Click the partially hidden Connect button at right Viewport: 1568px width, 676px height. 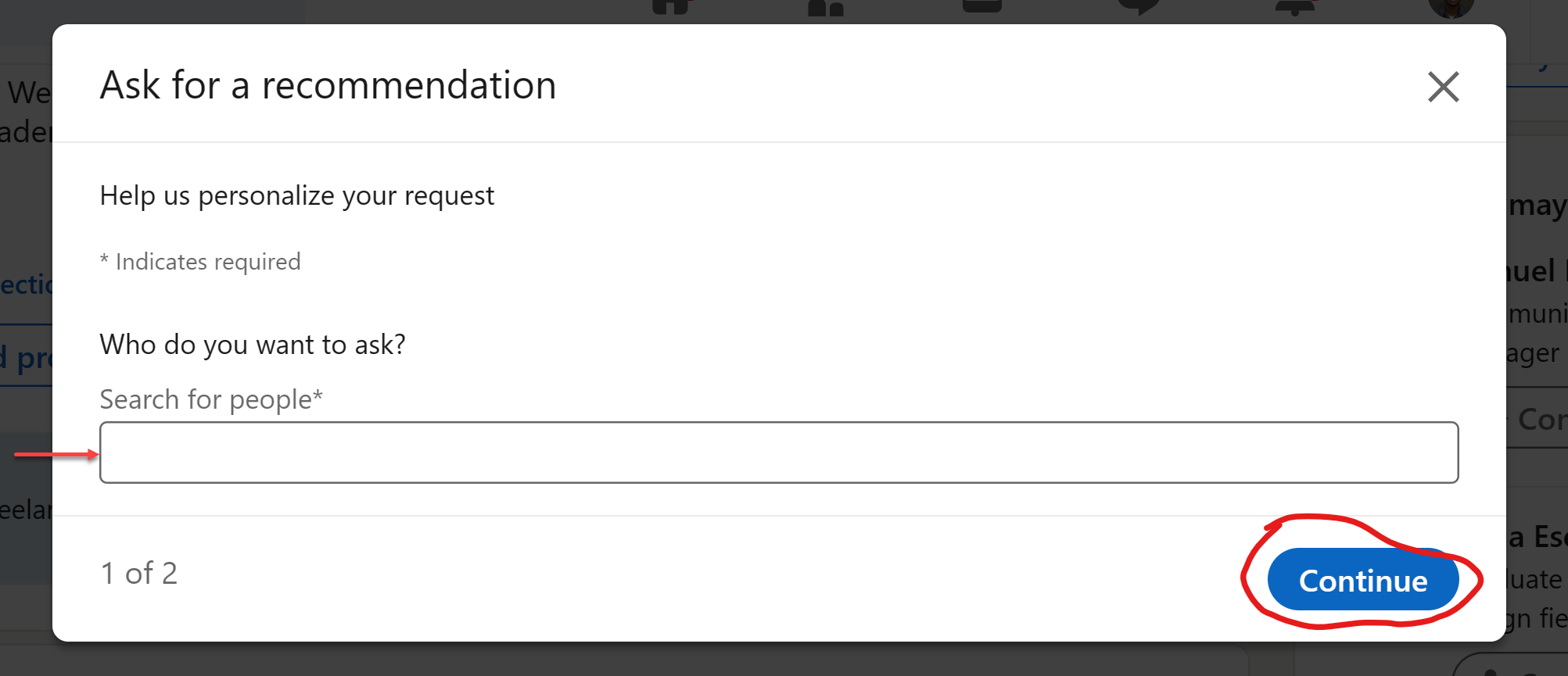(1538, 420)
